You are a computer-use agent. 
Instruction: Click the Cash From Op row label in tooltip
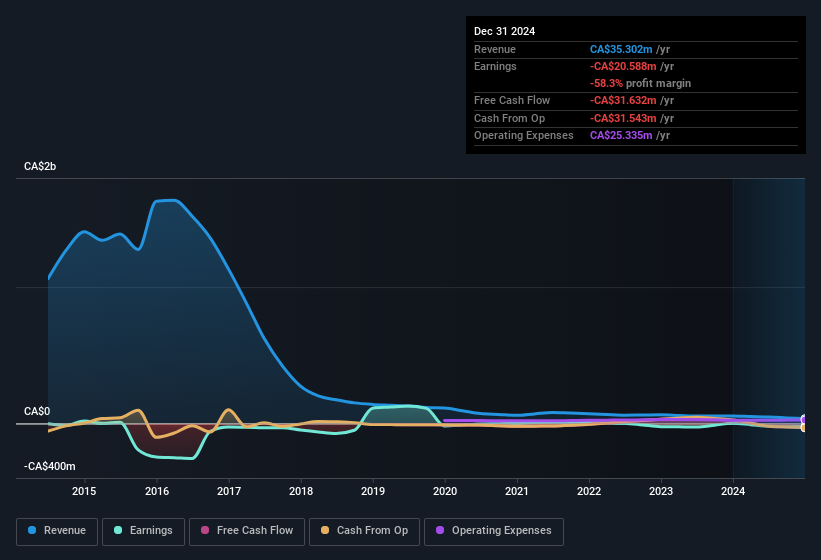point(509,118)
